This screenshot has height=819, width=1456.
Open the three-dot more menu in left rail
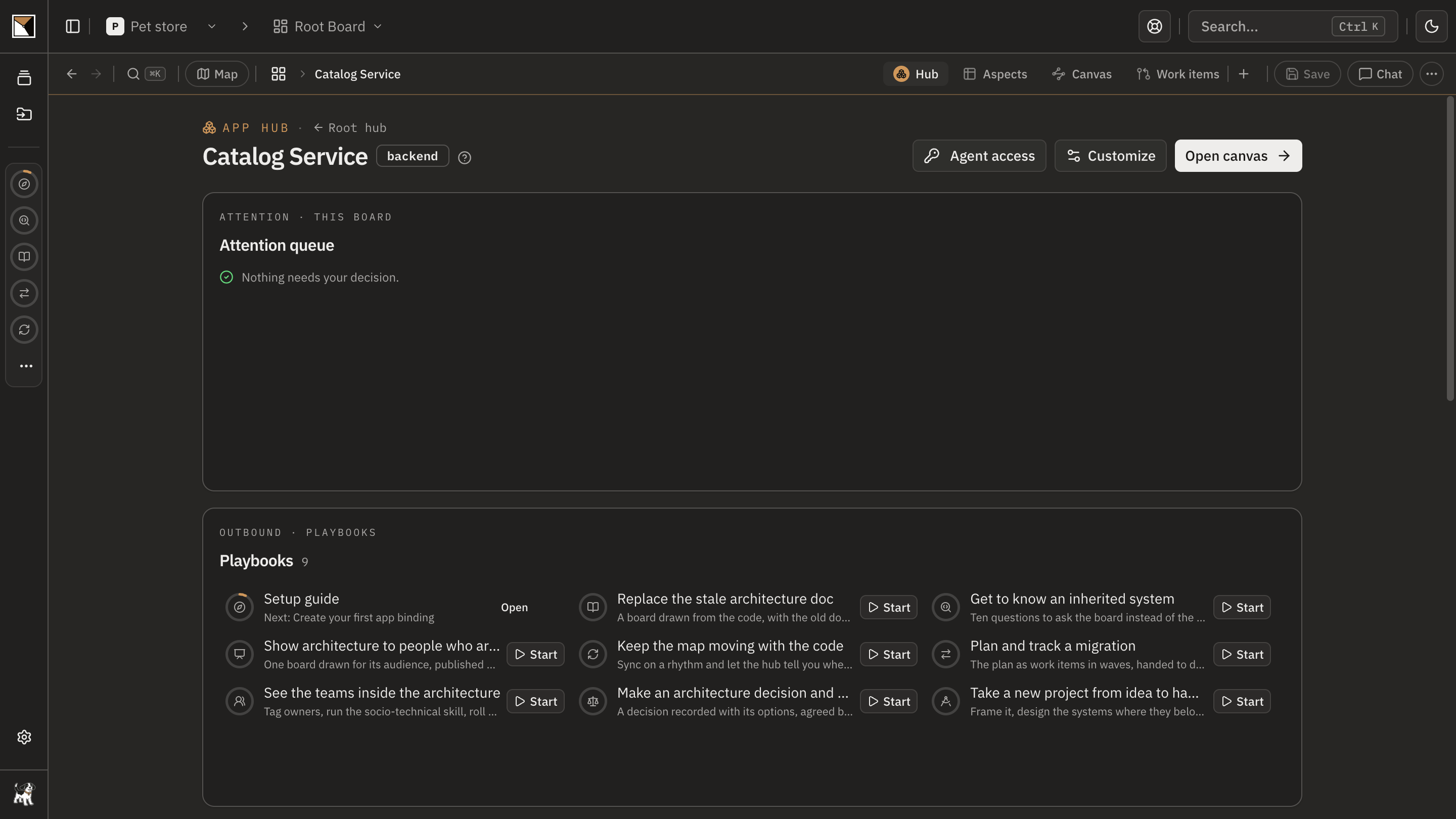click(x=26, y=366)
